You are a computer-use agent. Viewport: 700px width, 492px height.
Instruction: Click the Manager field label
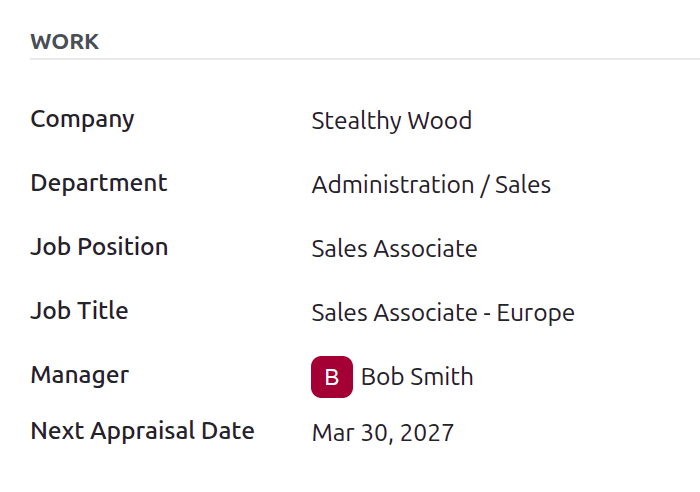[x=79, y=375]
